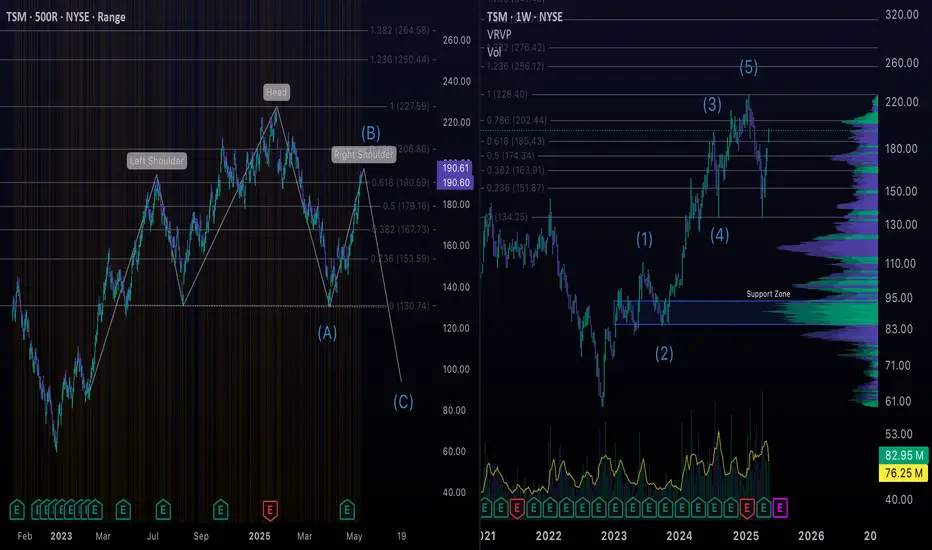Click the (5) Elliott wave label
Viewport: 932px width, 550px height.
click(x=748, y=67)
